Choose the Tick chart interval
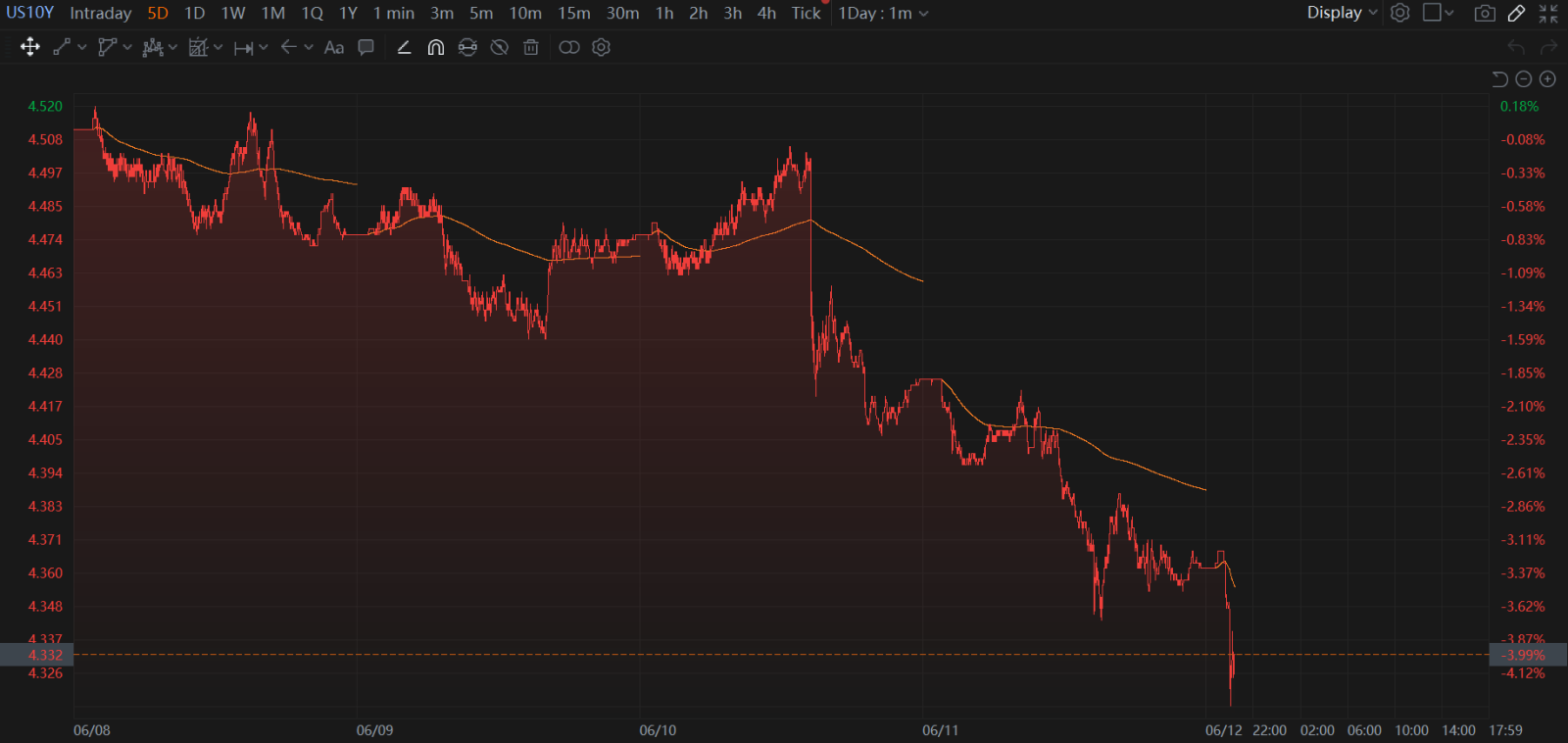The width and height of the screenshot is (1568, 743). pos(806,14)
